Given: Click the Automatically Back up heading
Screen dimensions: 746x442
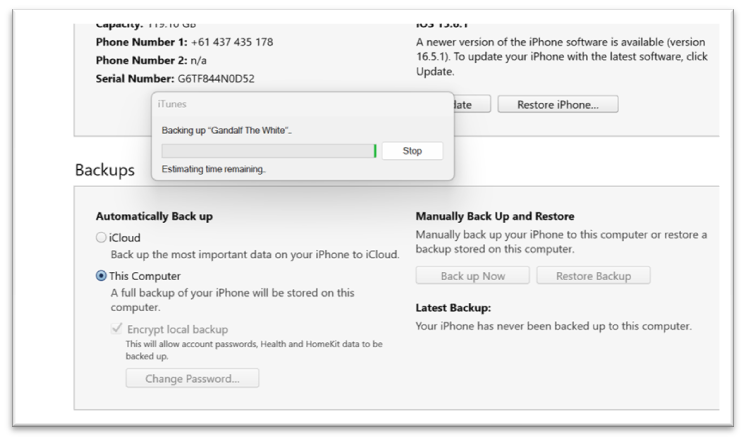Looking at the screenshot, I should 154,216.
